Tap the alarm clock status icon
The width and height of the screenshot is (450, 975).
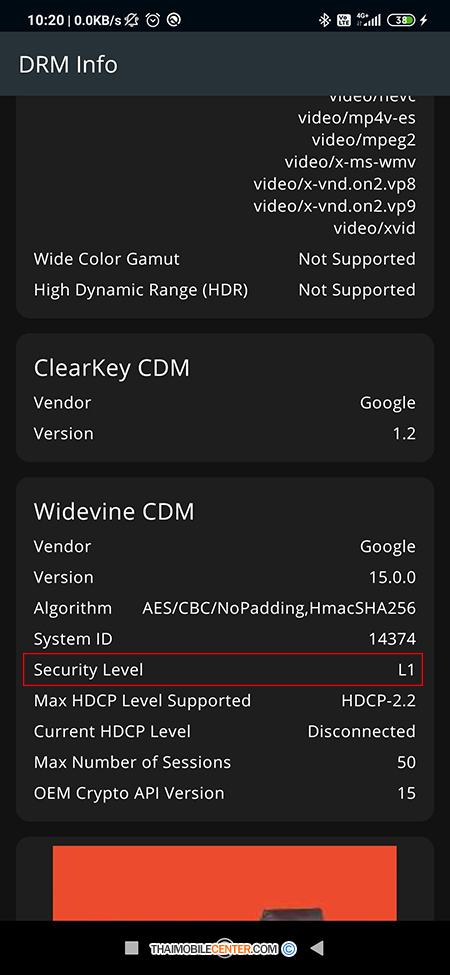(152, 21)
